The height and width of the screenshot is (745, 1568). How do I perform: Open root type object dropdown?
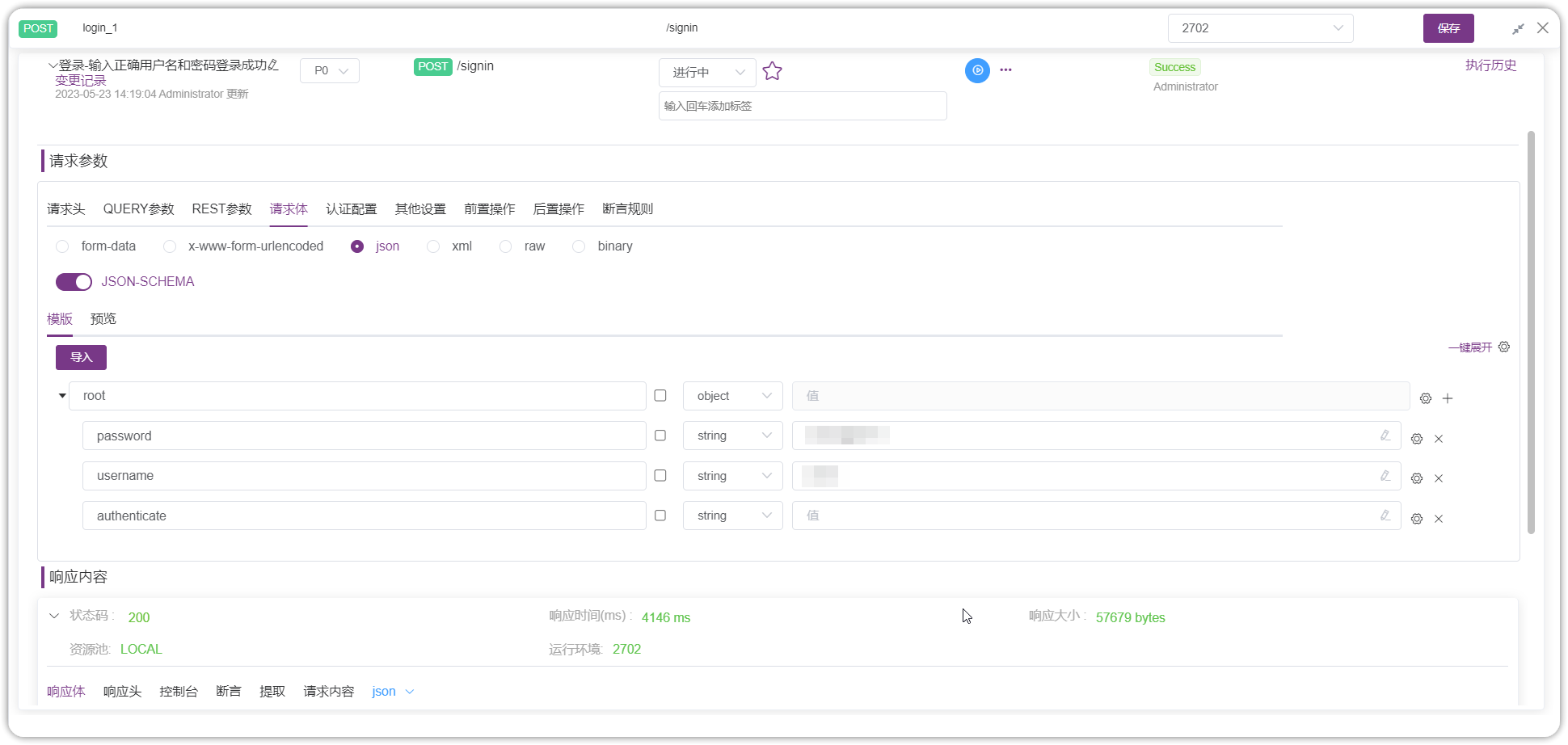click(x=733, y=396)
